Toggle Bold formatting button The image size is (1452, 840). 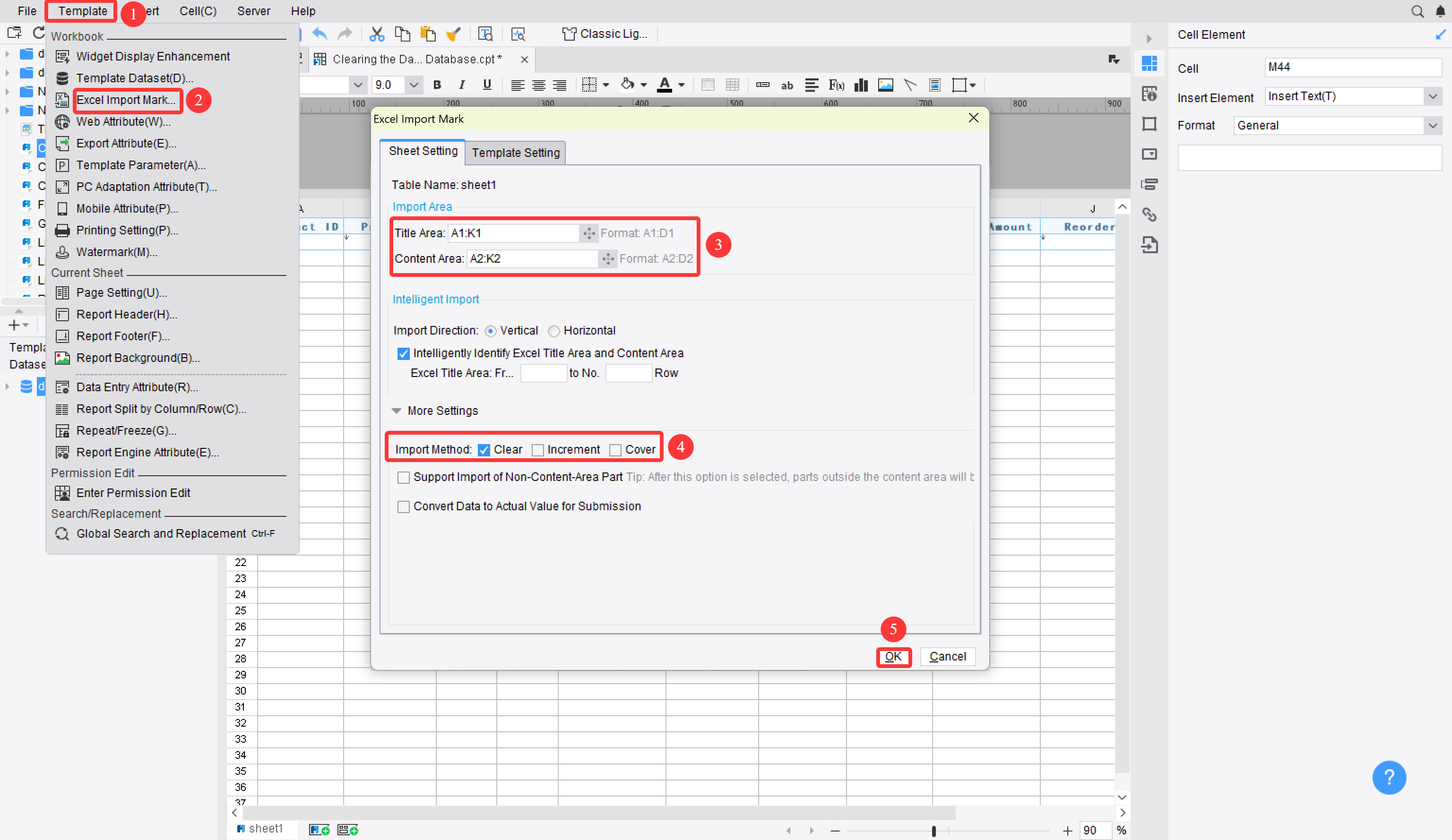[437, 85]
